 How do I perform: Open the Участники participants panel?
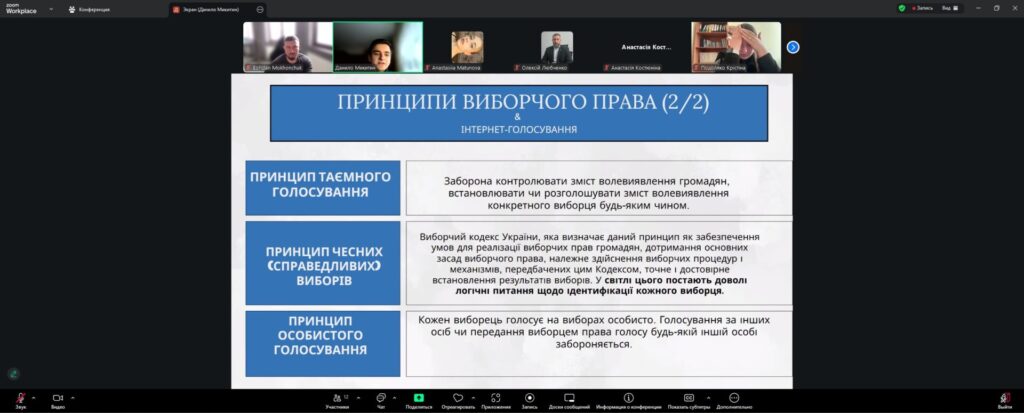coord(337,398)
